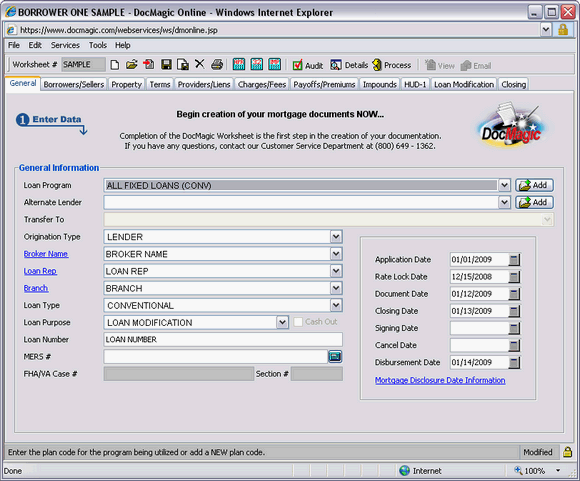The height and width of the screenshot is (481, 580).
Task: Click the import icon with red arrow
Action: 149,64
